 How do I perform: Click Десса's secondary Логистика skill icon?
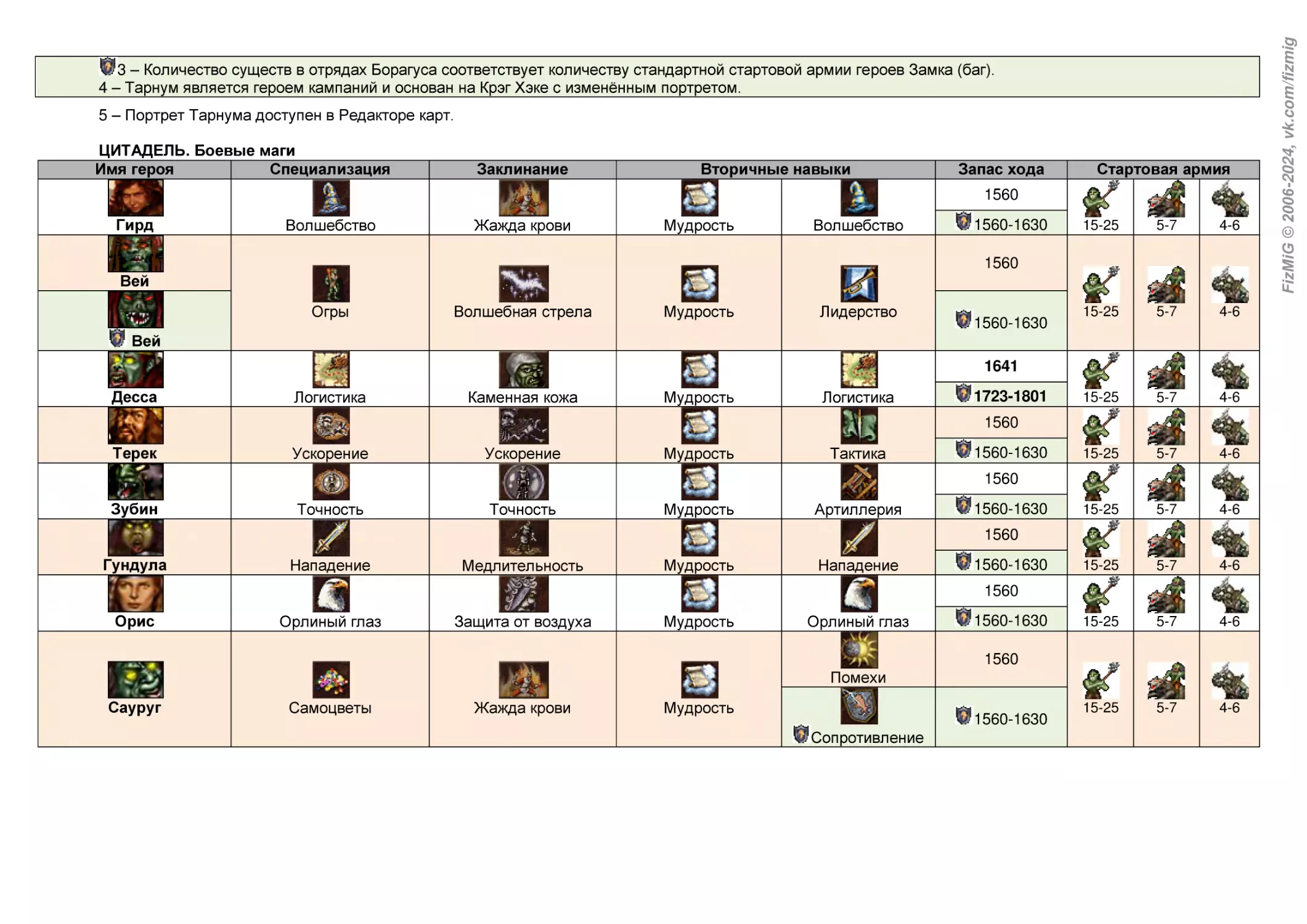point(859,370)
